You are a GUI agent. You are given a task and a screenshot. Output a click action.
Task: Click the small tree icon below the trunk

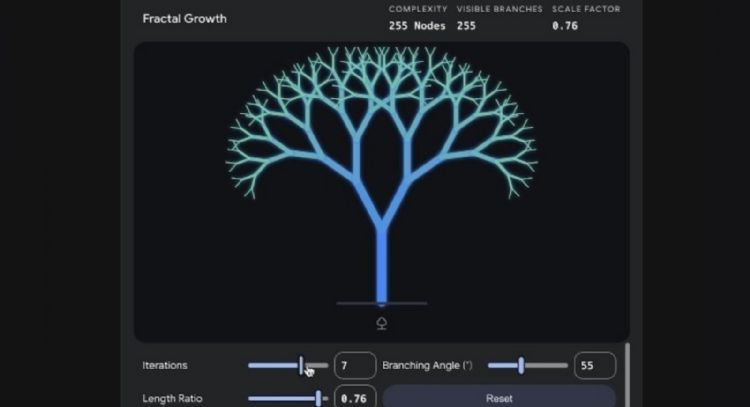[x=381, y=322]
